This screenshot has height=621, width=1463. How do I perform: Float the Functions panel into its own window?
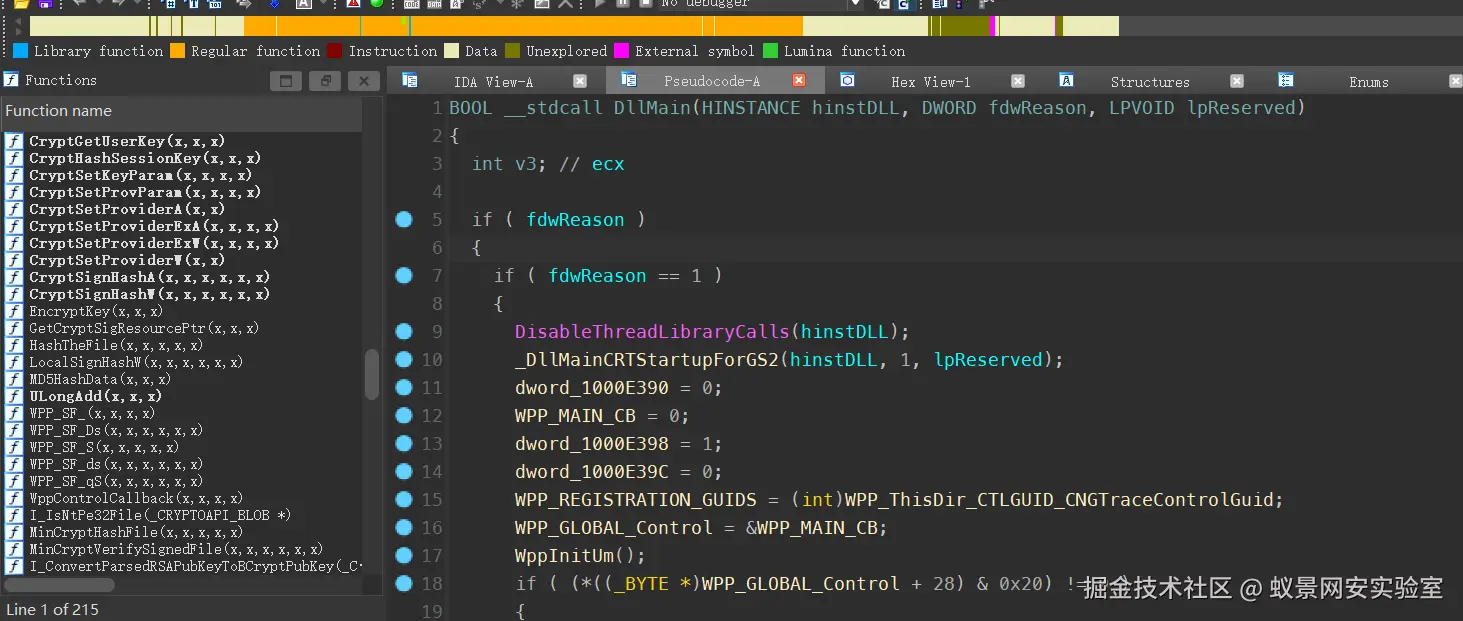pyautogui.click(x=325, y=81)
